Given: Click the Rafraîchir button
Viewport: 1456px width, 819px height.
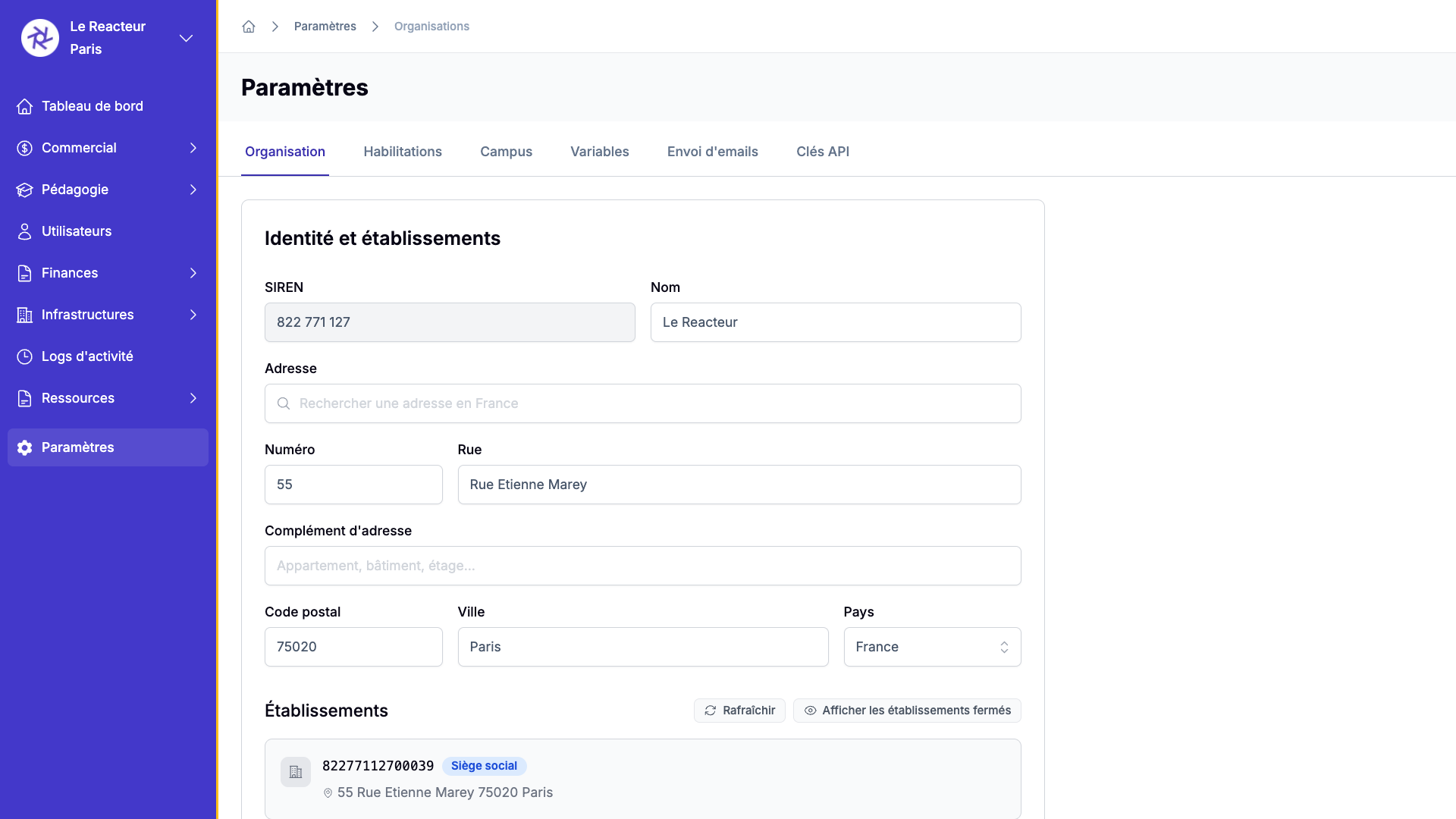Looking at the screenshot, I should click(x=739, y=711).
